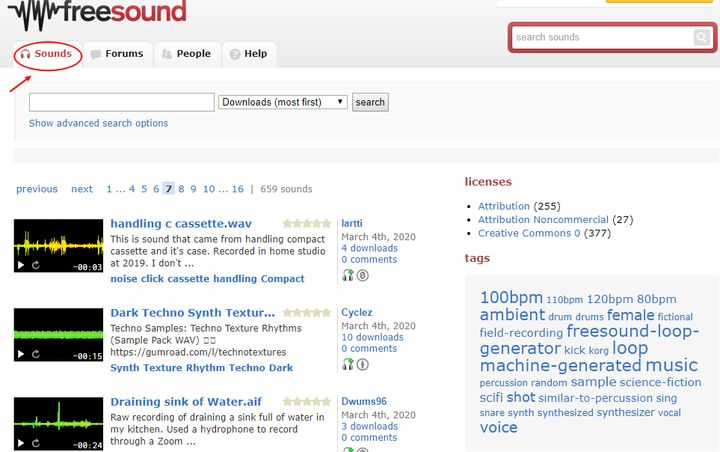
Task: Click the magnifier icon in top search box
Action: pyautogui.click(x=702, y=38)
